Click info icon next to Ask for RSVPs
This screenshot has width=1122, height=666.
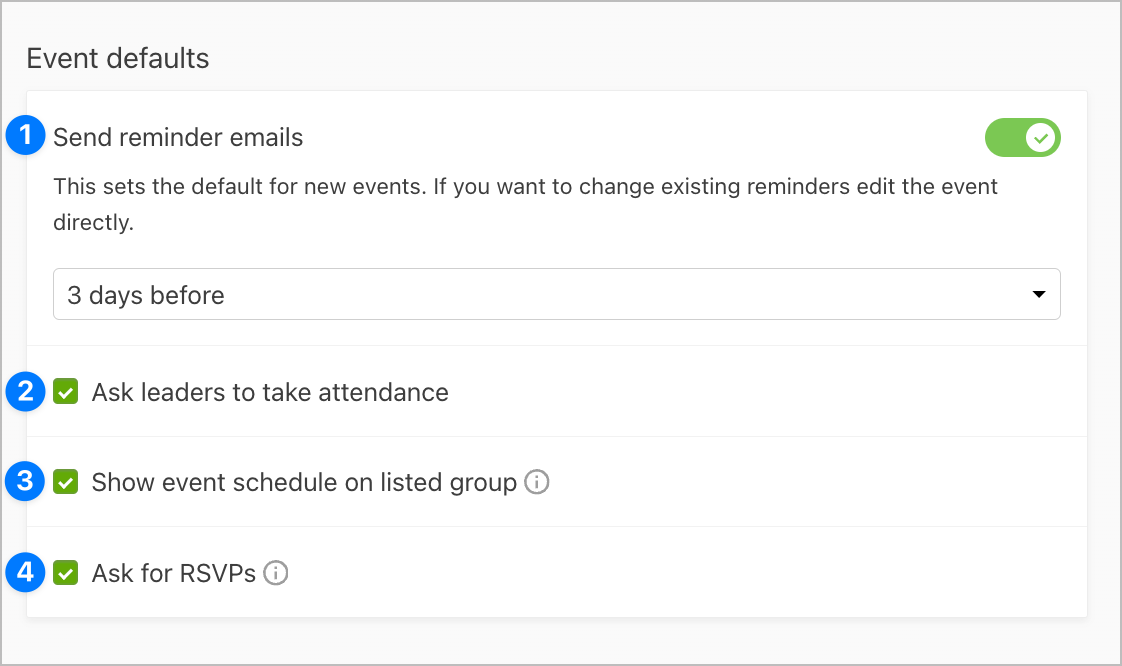coord(275,573)
